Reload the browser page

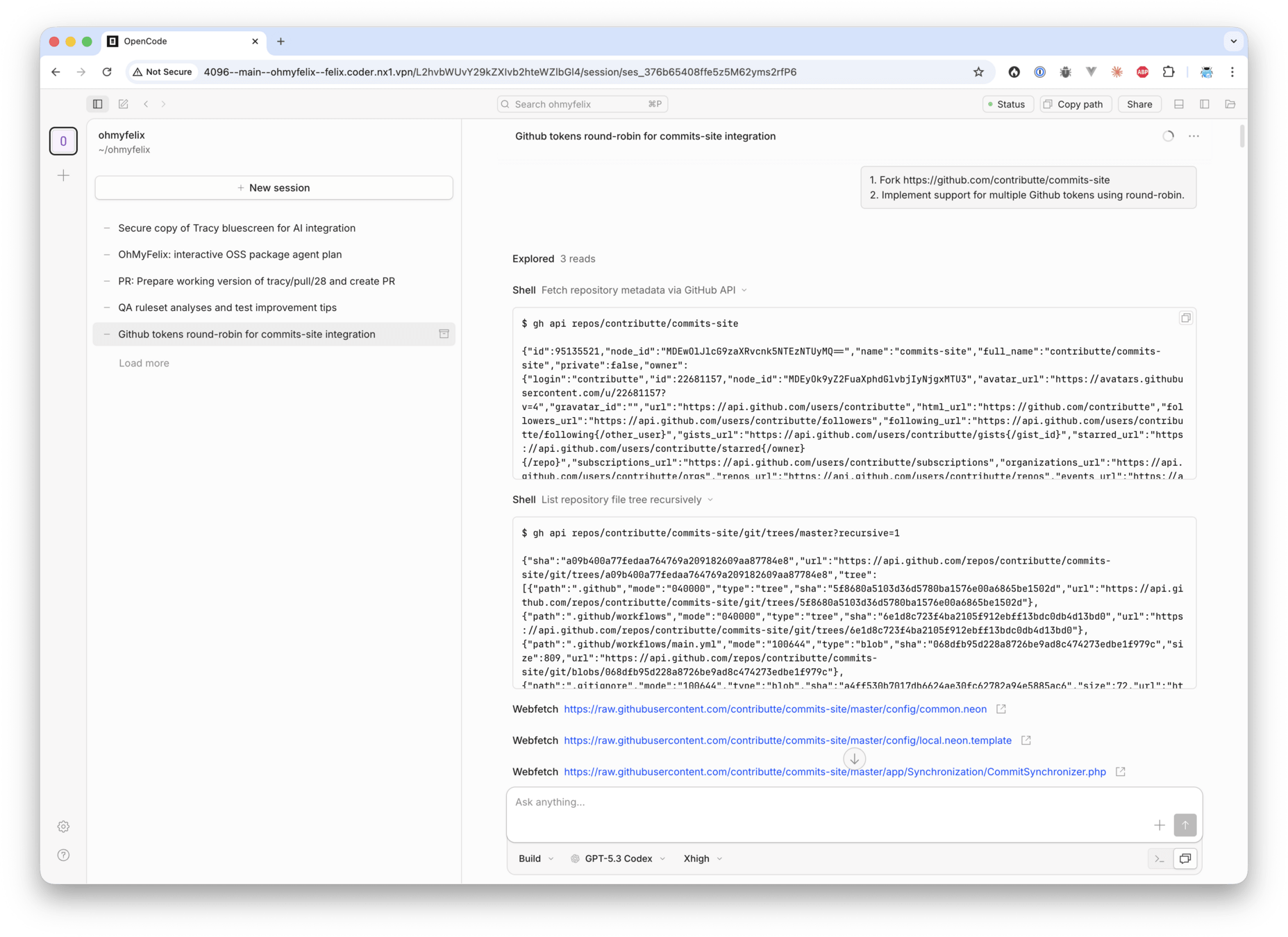click(107, 72)
